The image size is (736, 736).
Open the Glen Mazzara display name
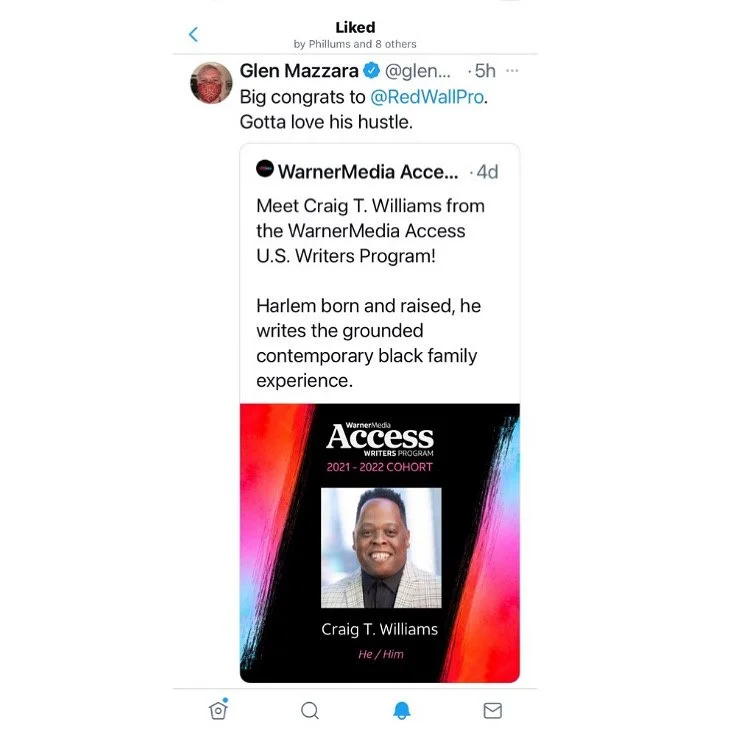[299, 71]
